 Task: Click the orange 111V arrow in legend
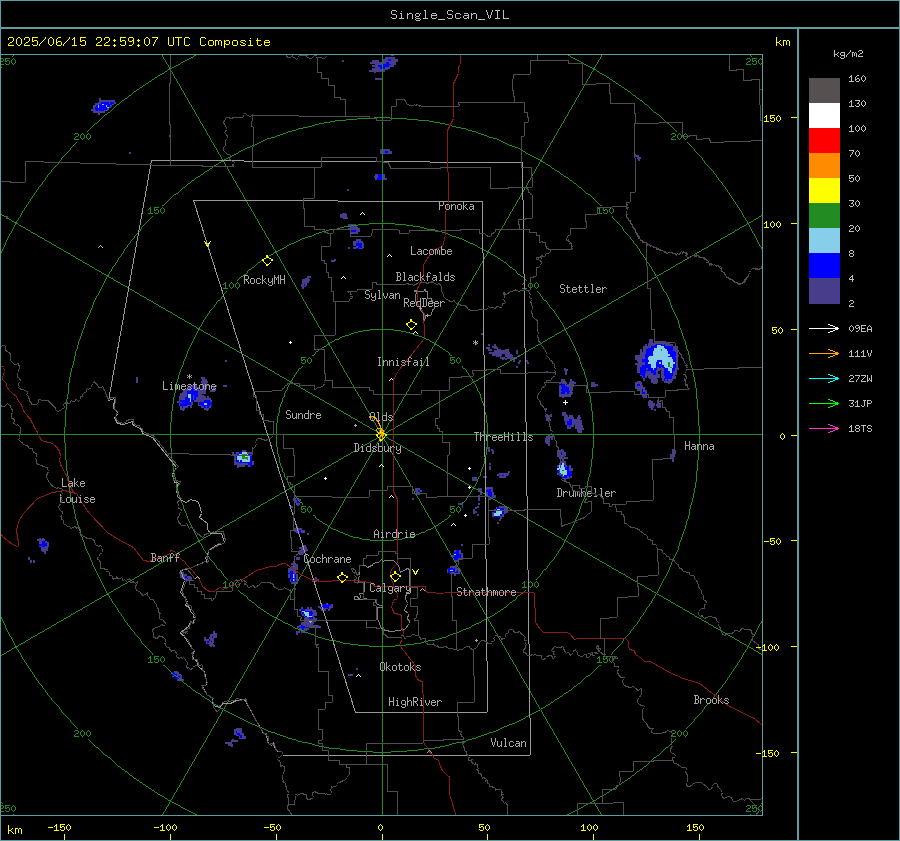click(x=824, y=354)
